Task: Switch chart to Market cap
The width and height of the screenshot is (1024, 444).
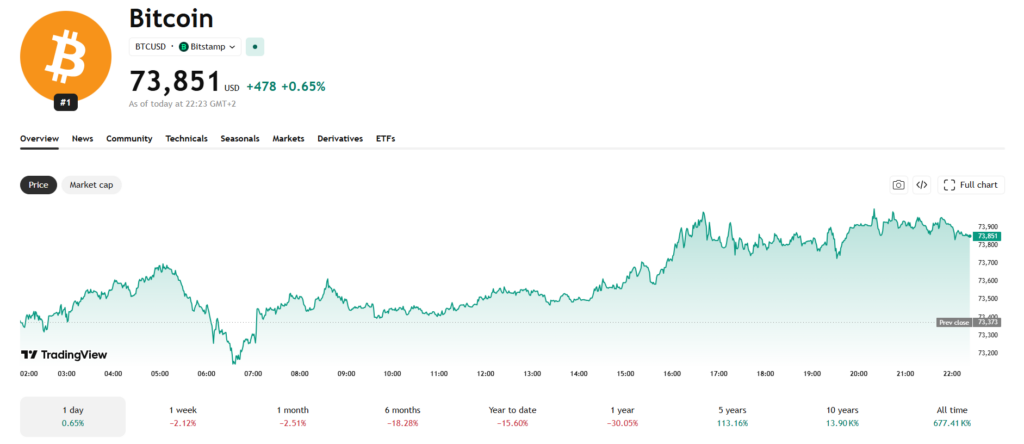Action: pyautogui.click(x=91, y=185)
